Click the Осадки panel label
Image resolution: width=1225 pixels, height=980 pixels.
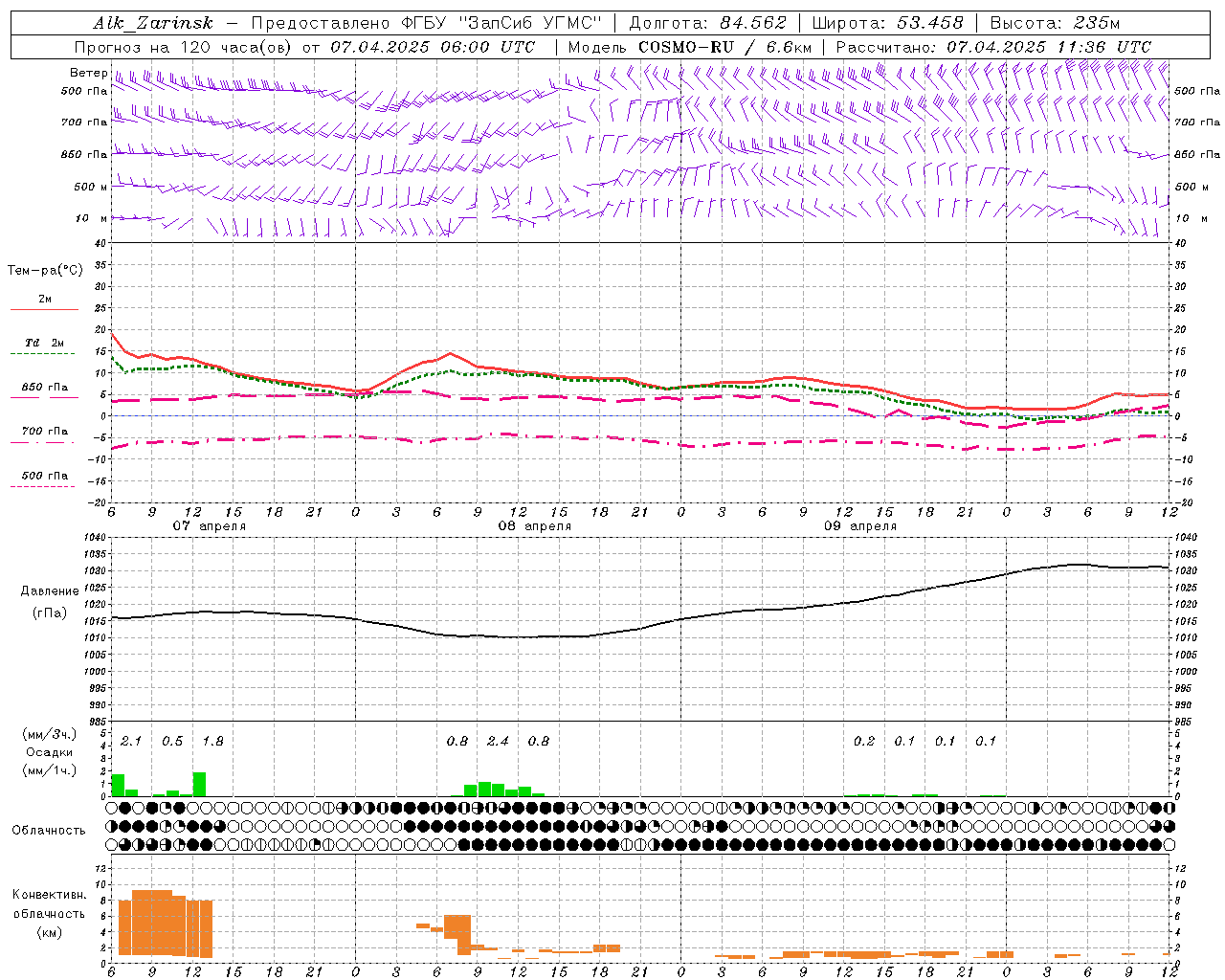50,752
